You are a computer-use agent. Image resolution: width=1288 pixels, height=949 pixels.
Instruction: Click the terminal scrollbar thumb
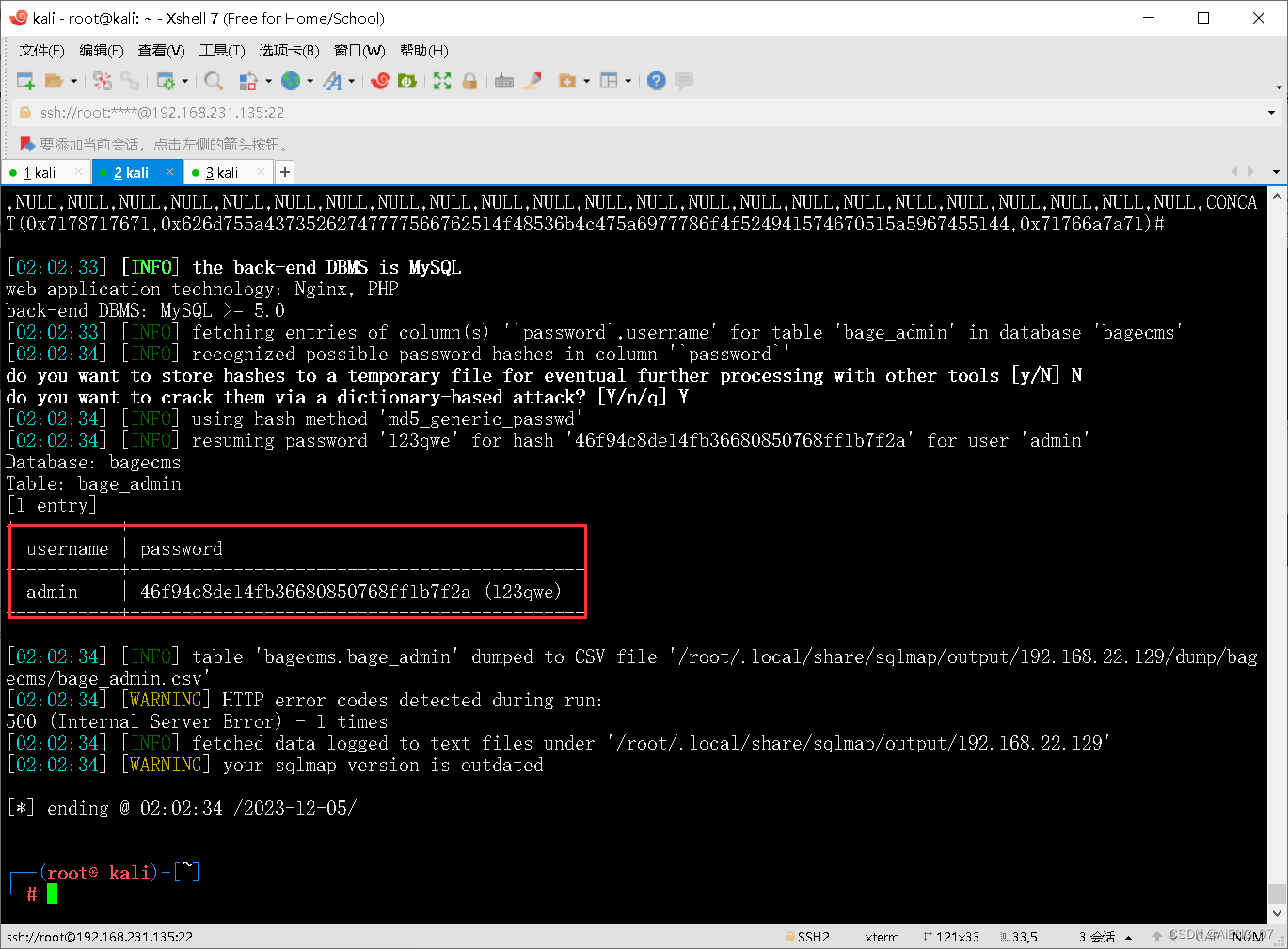(1277, 893)
